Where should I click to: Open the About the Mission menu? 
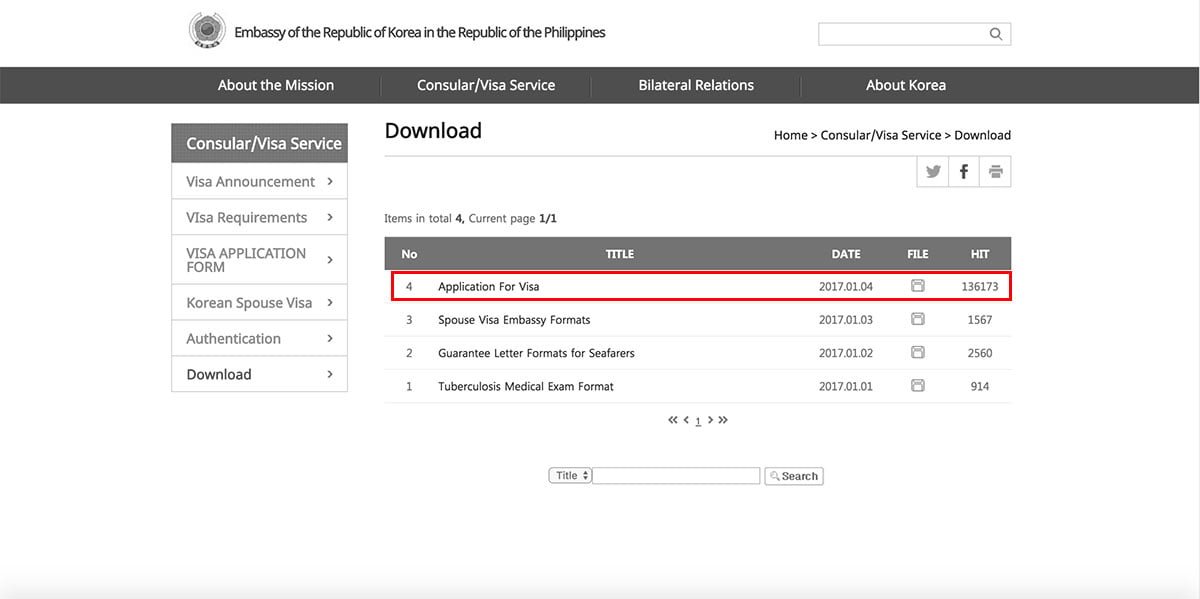[x=276, y=85]
